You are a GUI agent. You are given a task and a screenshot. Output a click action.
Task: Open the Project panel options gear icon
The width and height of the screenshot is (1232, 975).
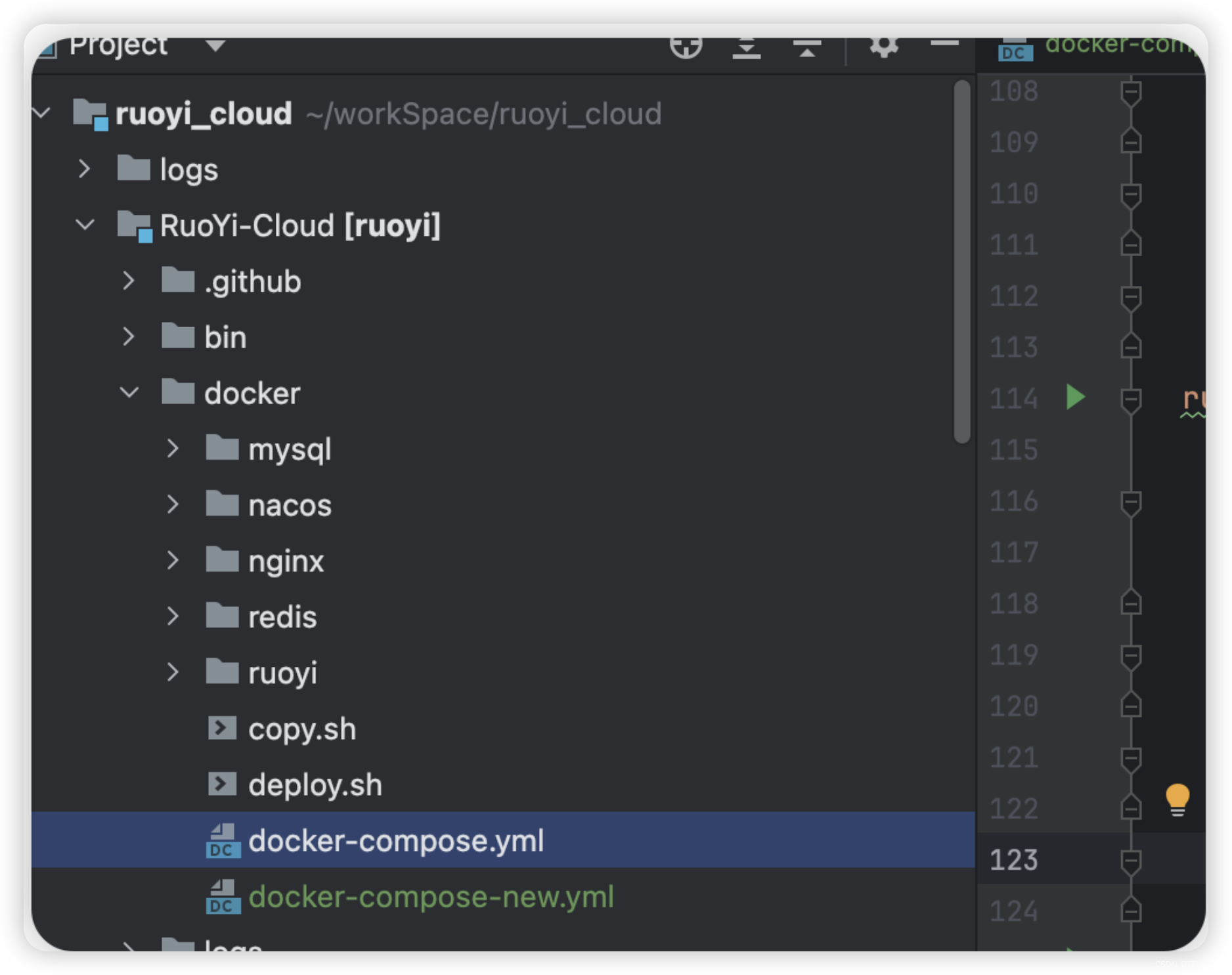coord(883,46)
